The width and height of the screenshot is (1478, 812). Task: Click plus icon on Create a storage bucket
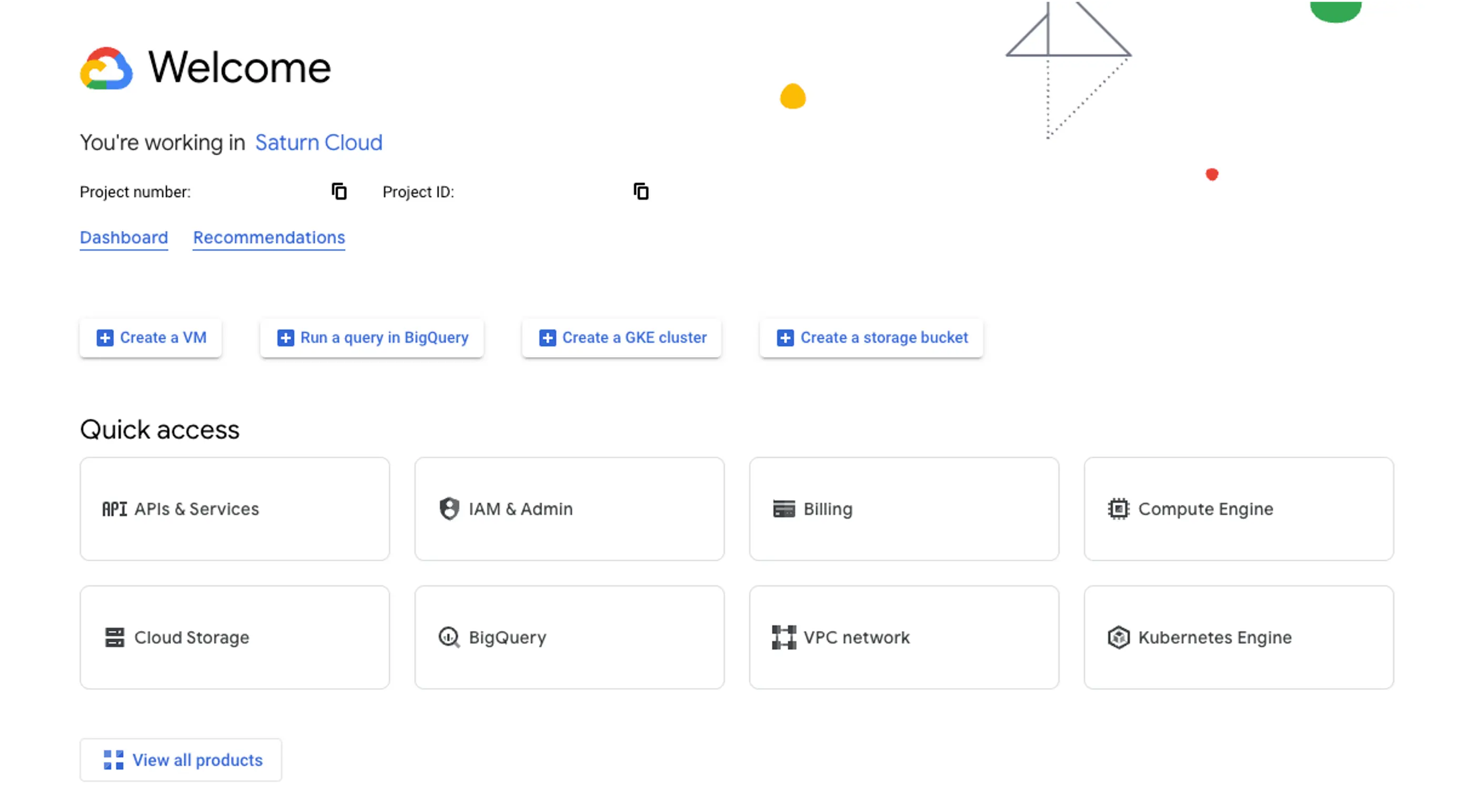[x=786, y=338]
